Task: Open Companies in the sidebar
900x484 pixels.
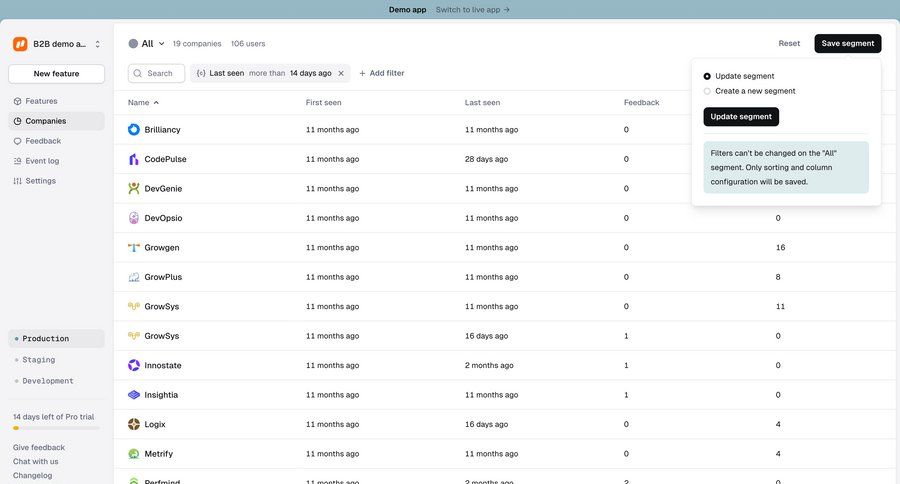Action: [x=56, y=121]
